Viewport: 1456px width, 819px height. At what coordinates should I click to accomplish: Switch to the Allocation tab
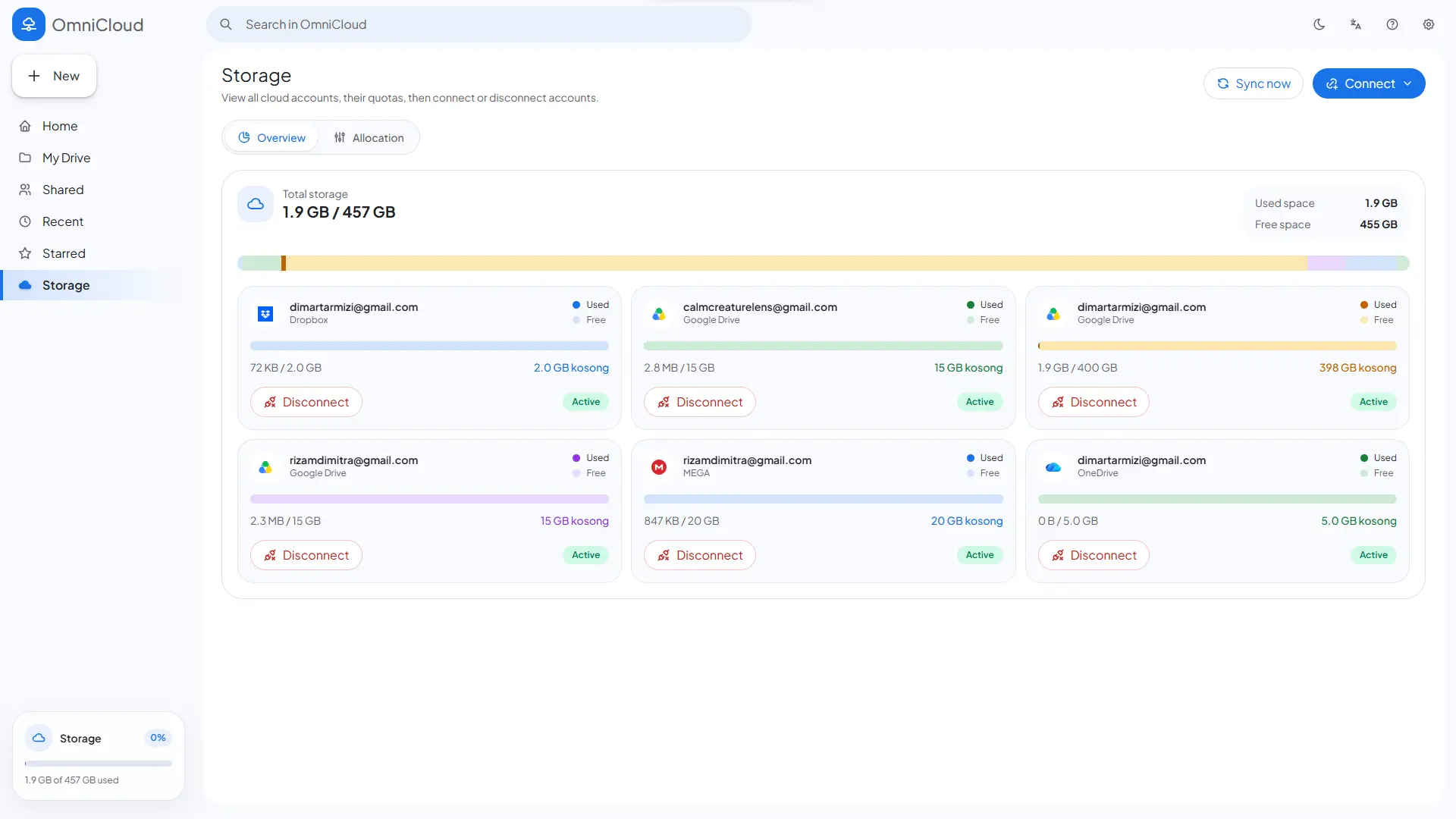pyautogui.click(x=369, y=138)
